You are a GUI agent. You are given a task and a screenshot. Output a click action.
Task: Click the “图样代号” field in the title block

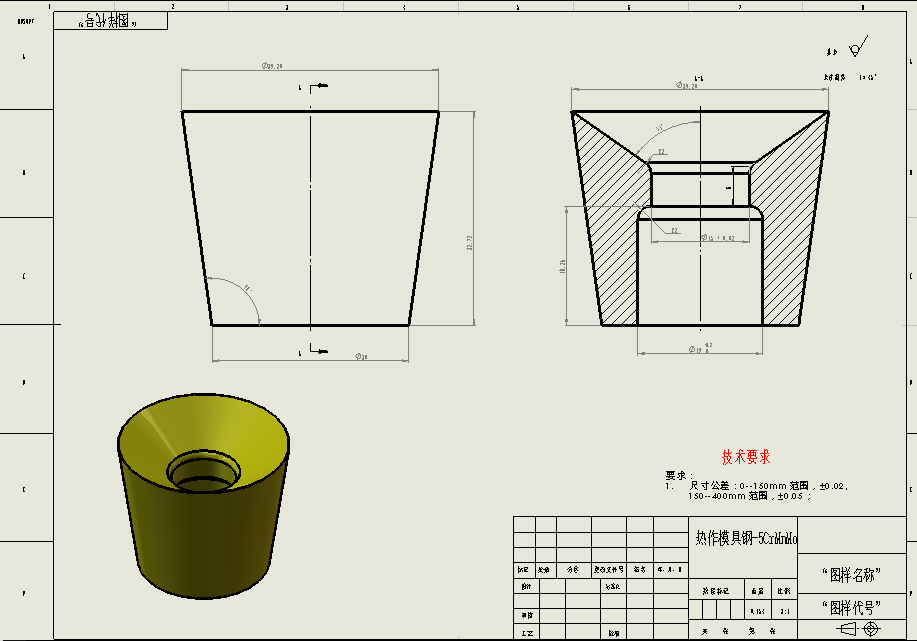point(852,608)
